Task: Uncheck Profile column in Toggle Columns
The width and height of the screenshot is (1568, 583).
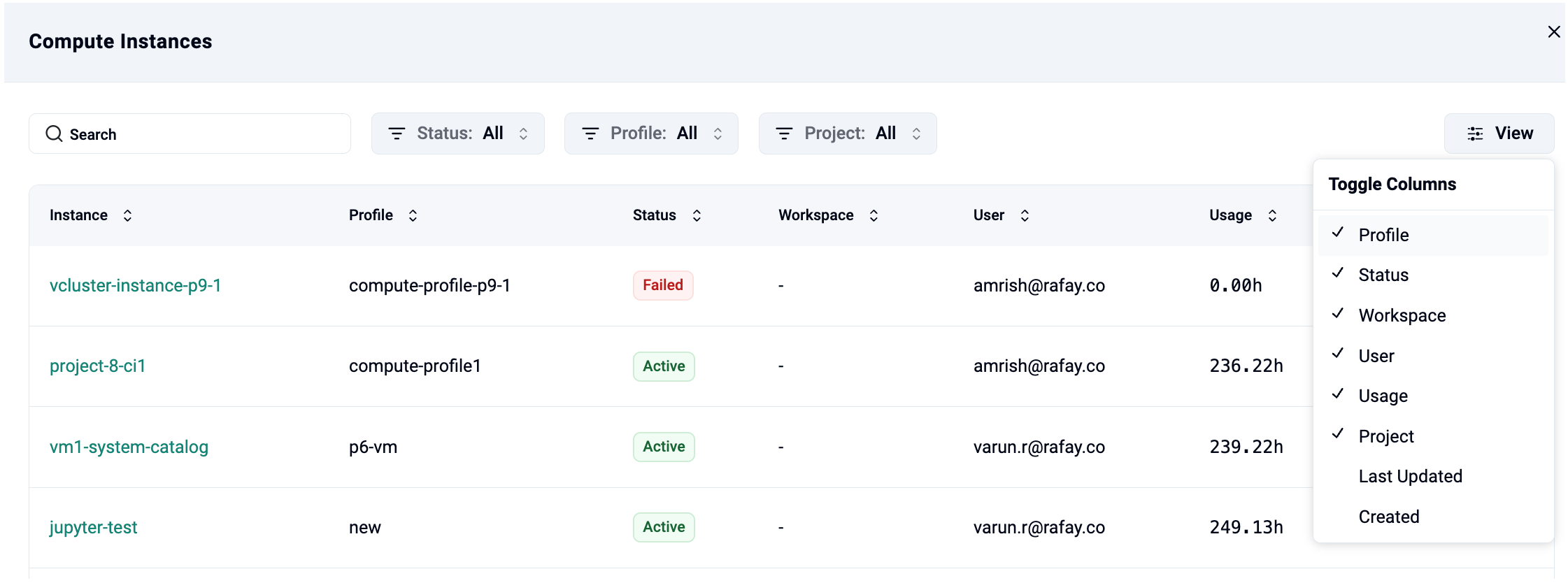Action: click(x=1383, y=235)
